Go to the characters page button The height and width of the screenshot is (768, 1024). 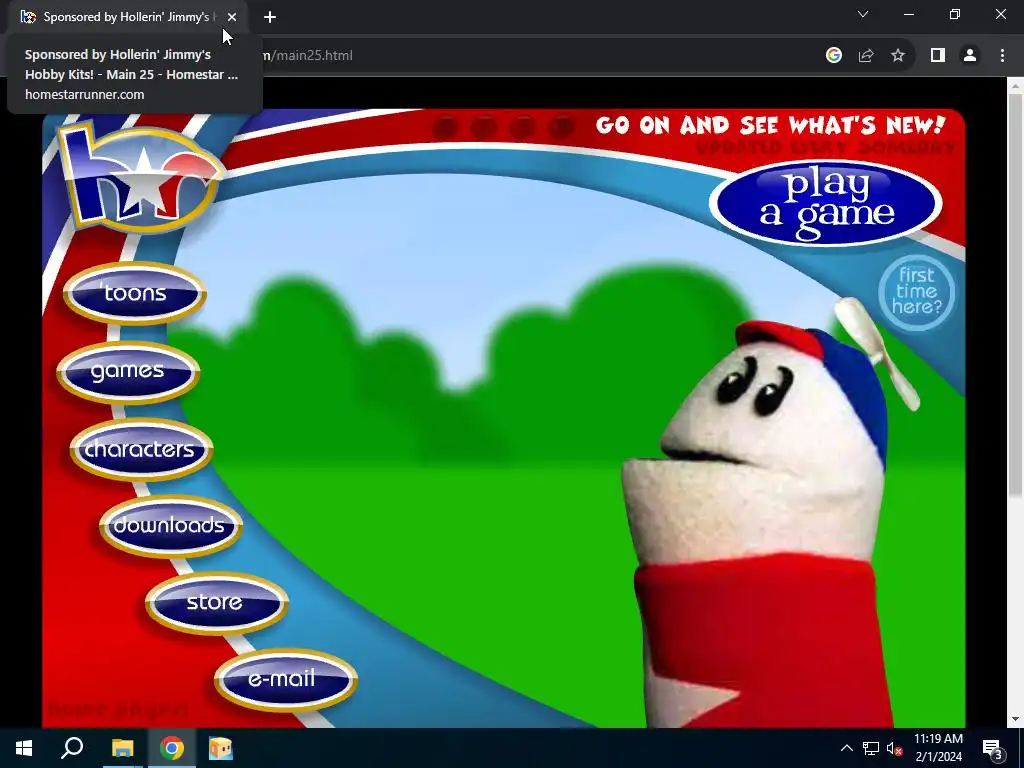(x=141, y=449)
